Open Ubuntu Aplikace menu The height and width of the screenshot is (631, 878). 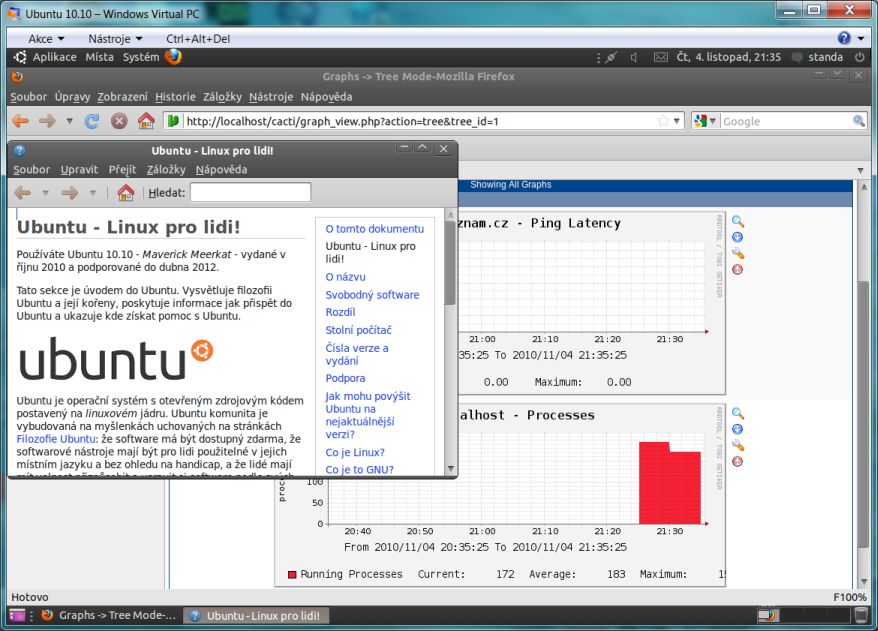[x=54, y=57]
